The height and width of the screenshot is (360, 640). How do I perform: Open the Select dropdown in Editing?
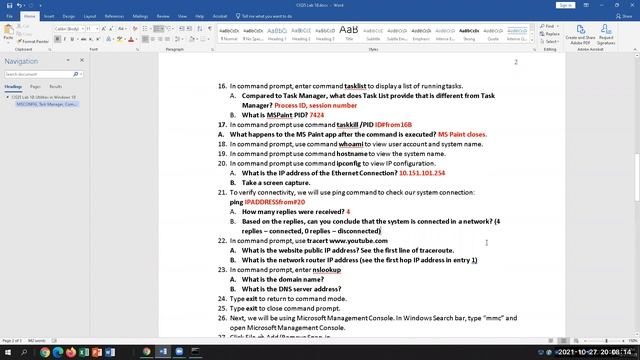point(549,41)
